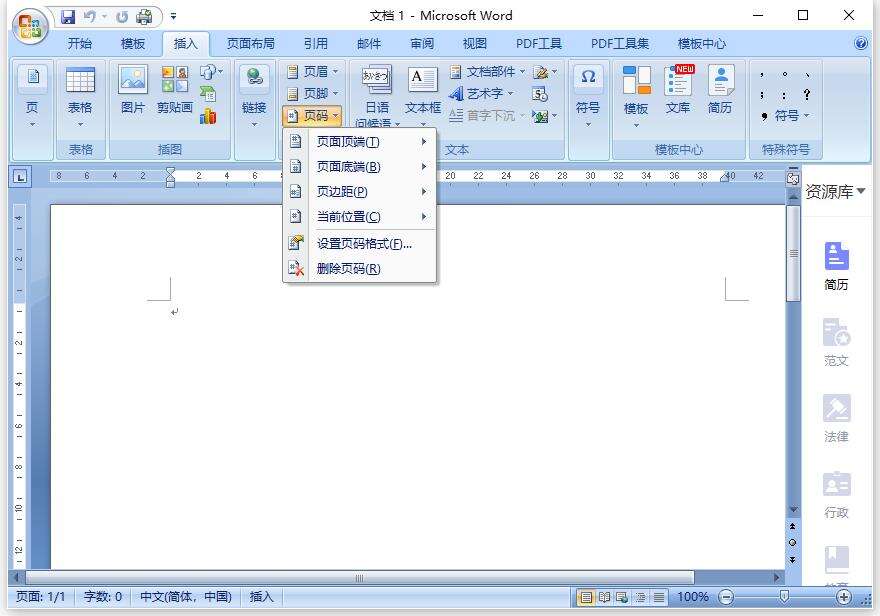Screen dimensions: 880x616
Task: Toggle the ruler button above scrollbar
Action: pyautogui.click(x=793, y=178)
